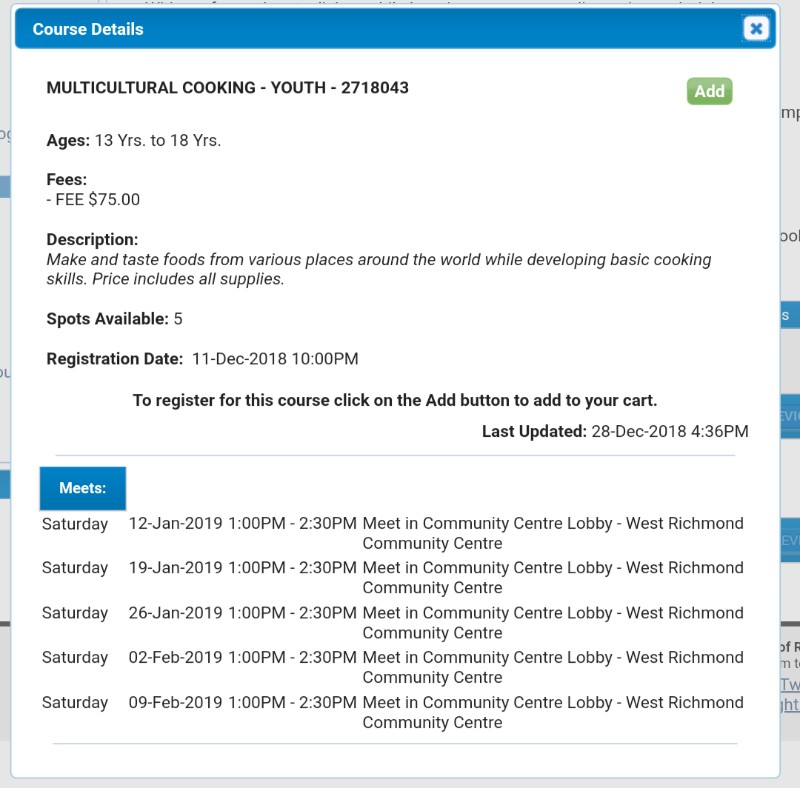The width and height of the screenshot is (800, 788).
Task: Click the italic course description paragraph
Action: (378, 269)
